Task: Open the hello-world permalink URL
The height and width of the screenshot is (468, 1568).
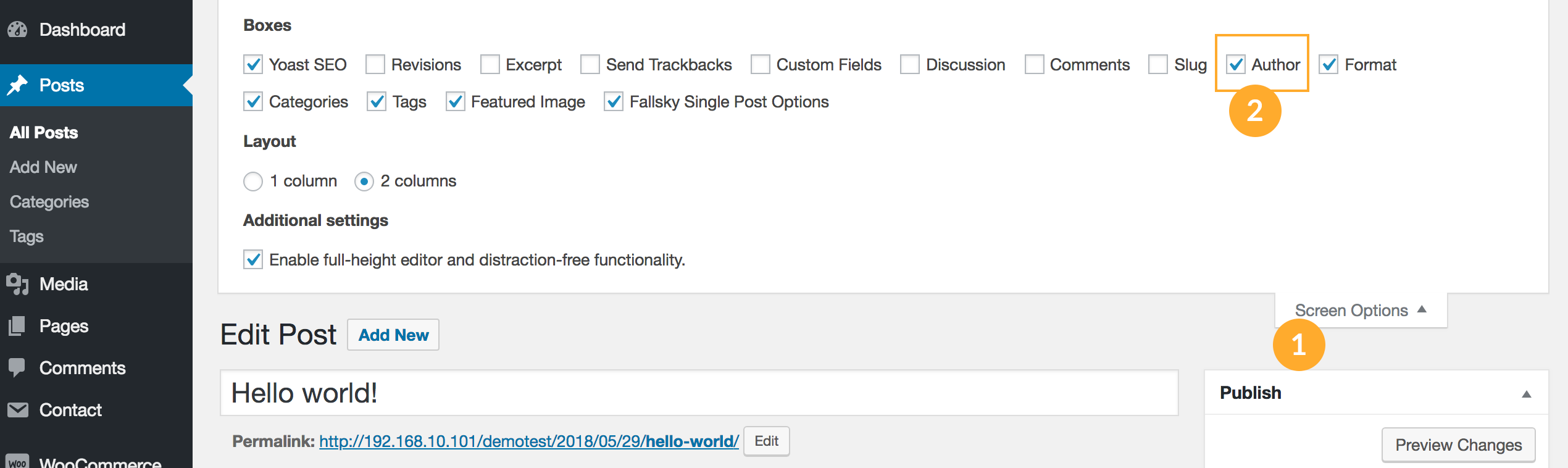Action: click(528, 441)
